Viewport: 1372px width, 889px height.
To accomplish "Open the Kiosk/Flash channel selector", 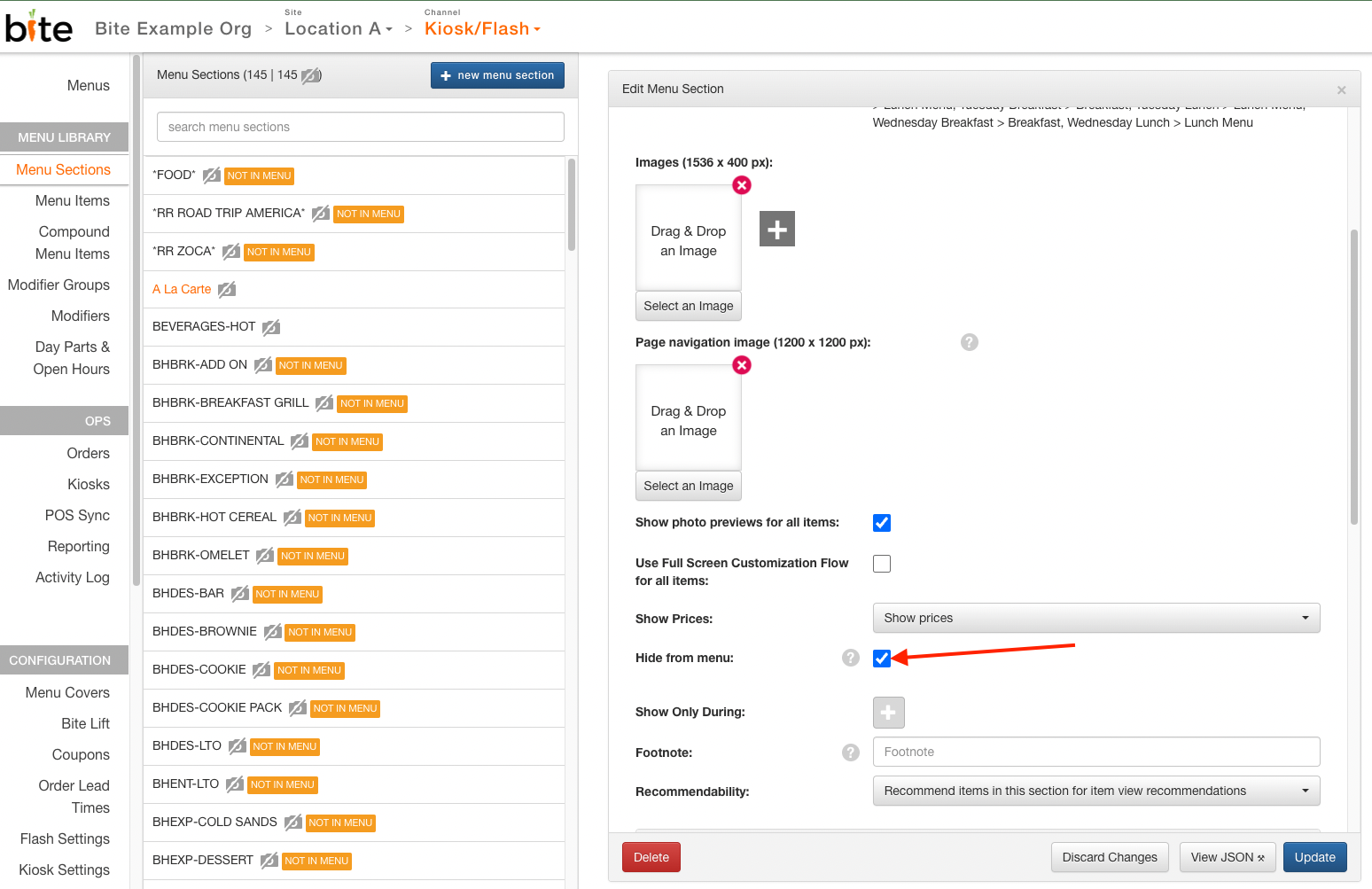I will [x=482, y=29].
